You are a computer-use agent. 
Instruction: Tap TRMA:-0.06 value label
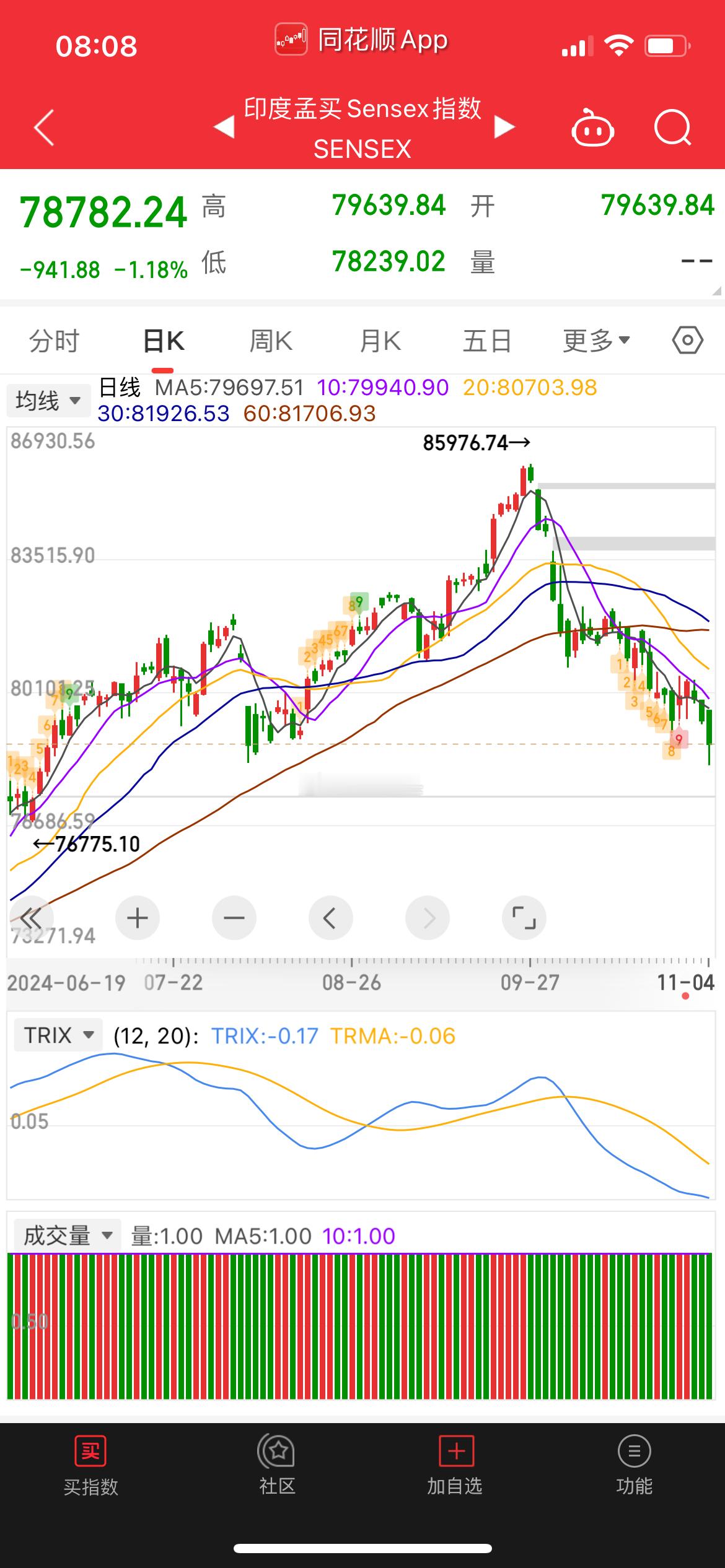[393, 1036]
